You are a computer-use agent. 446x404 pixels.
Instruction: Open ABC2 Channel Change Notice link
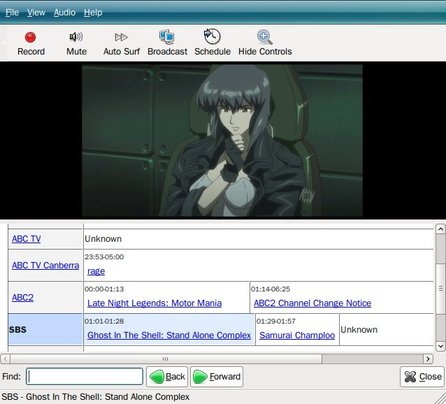coord(312,303)
